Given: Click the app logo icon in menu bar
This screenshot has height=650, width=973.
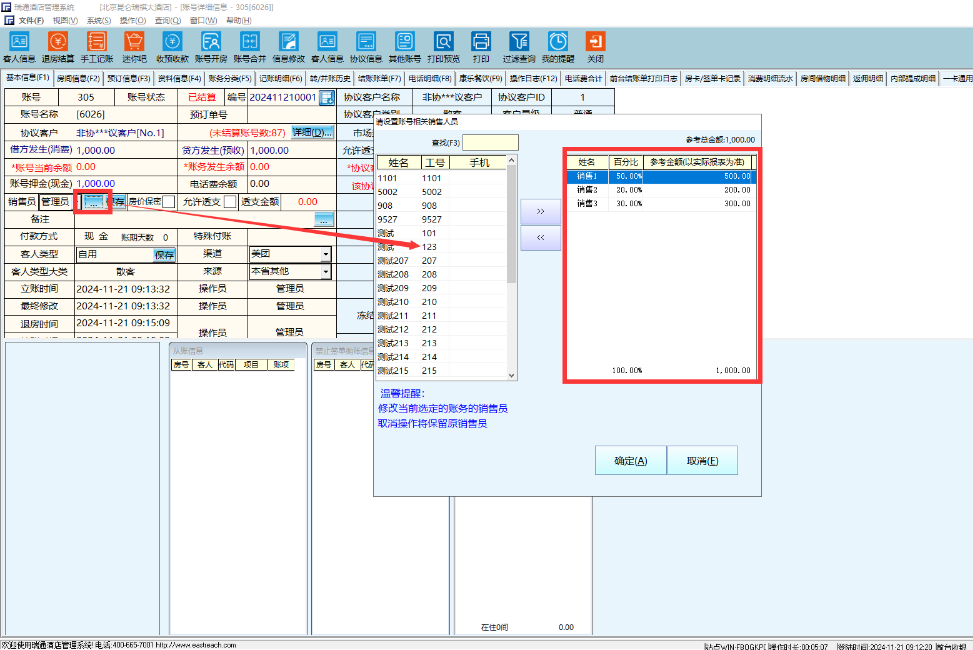Looking at the screenshot, I should 9,20.
